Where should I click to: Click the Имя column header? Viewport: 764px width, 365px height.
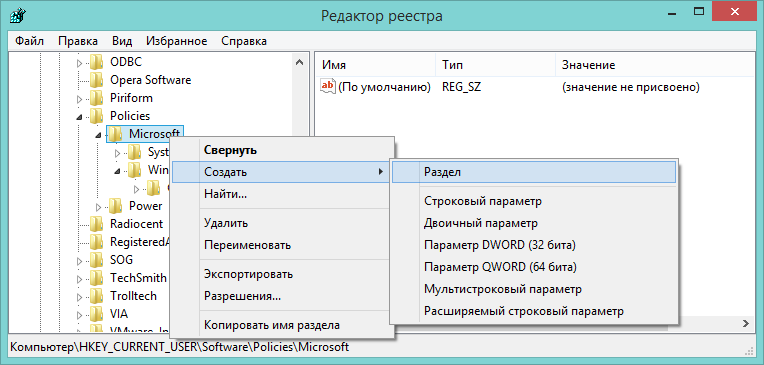(376, 65)
